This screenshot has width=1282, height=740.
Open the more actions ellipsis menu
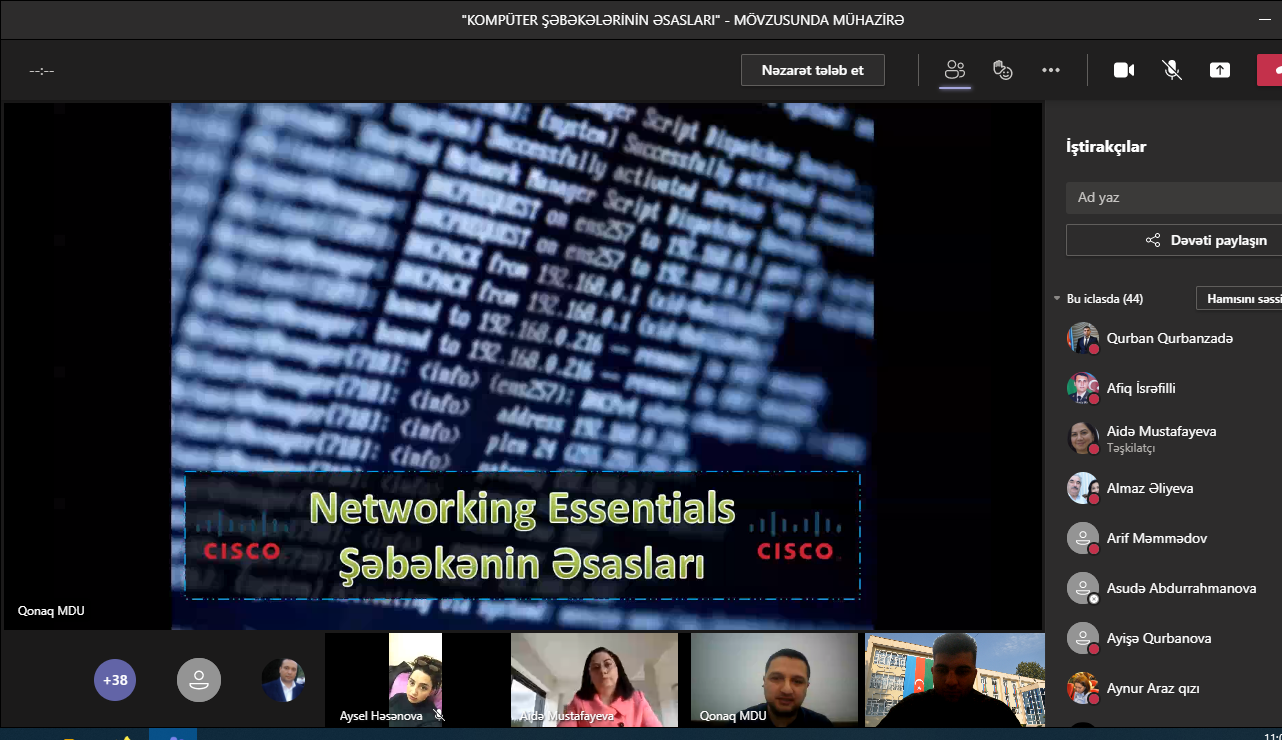[1050, 70]
